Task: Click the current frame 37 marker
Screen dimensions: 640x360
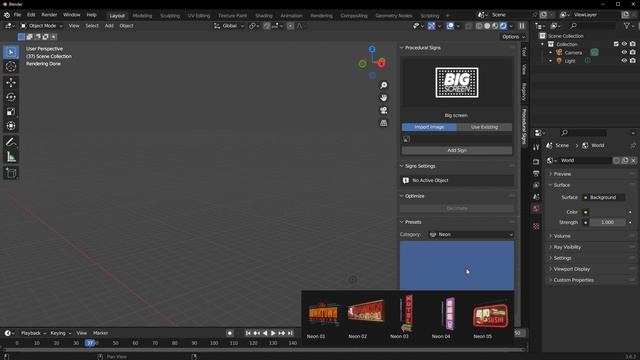Action: (x=91, y=343)
